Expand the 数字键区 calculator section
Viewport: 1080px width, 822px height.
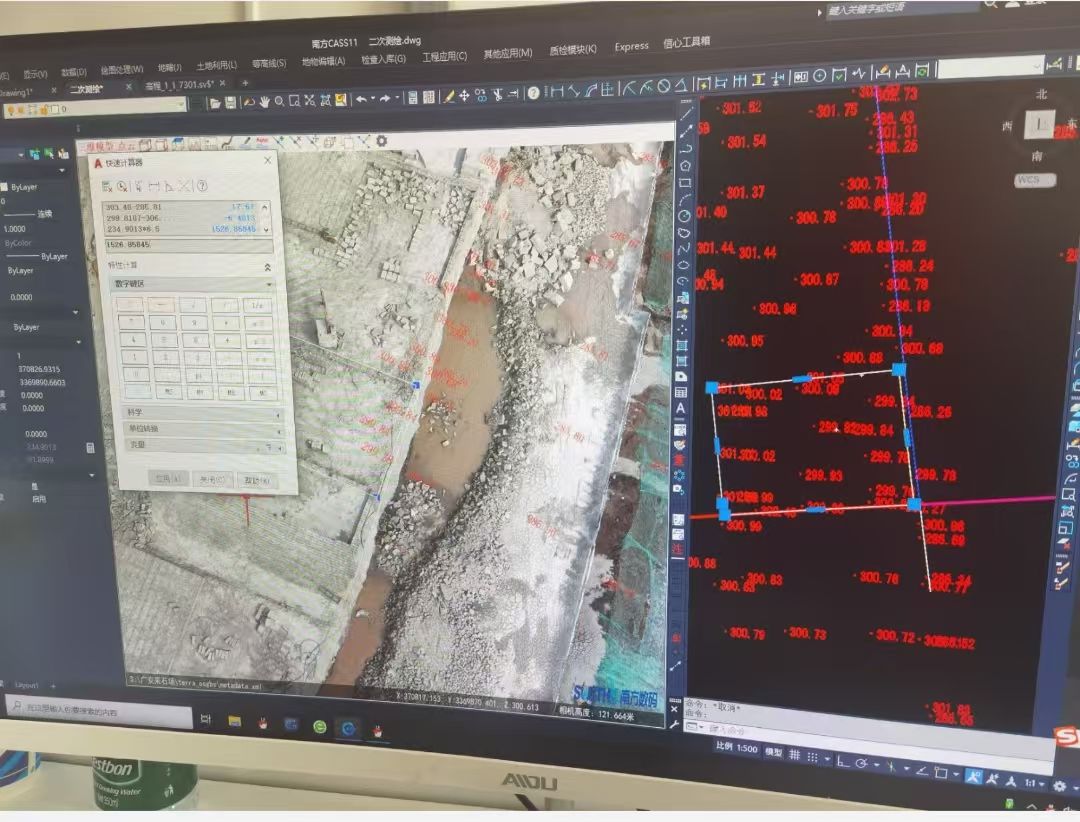[191, 284]
